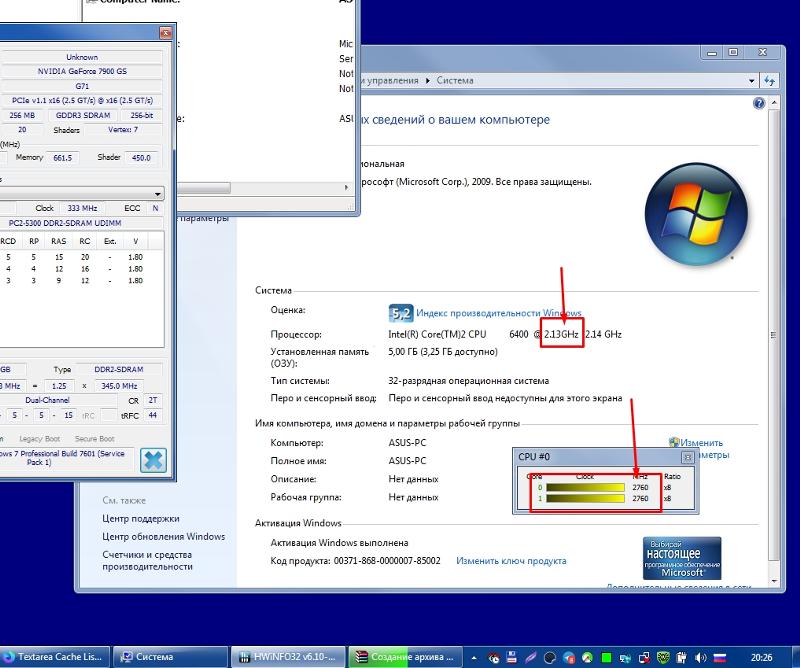This screenshot has width=800, height=668.
Task: Click the refresh arrows button beside the address bar
Action: (769, 81)
